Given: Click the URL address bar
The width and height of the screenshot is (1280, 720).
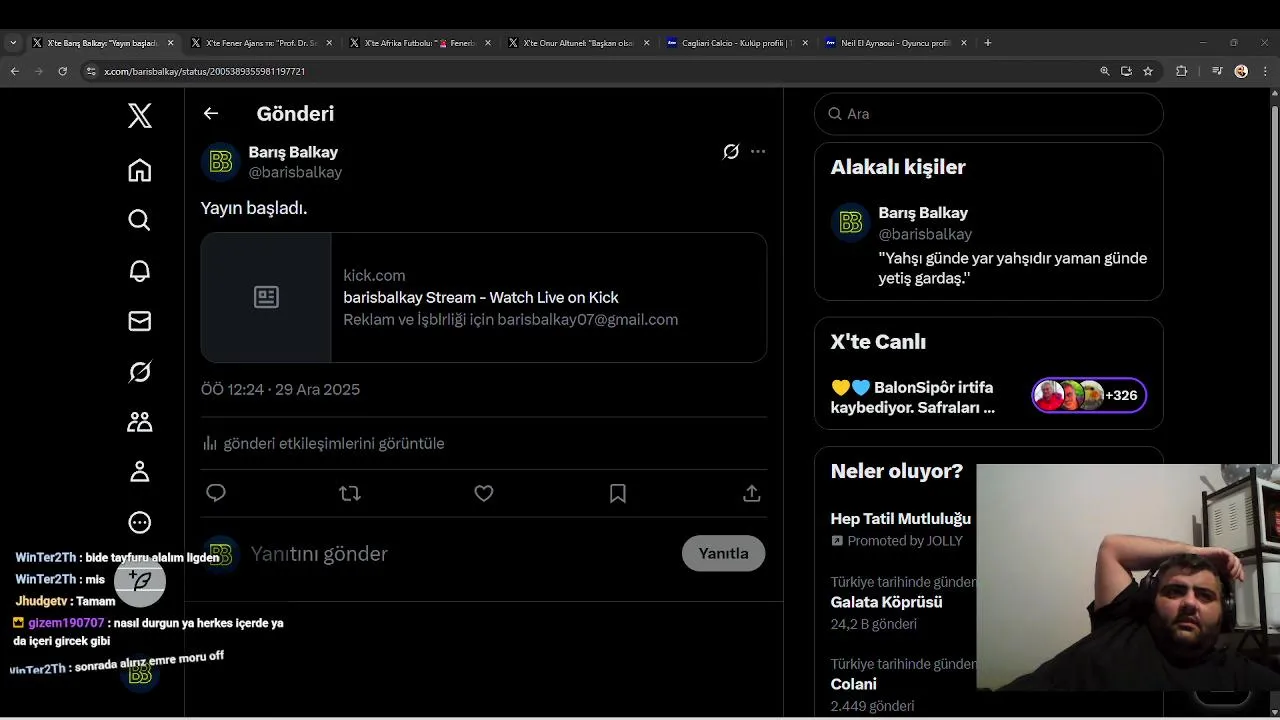Looking at the screenshot, I should point(590,71).
